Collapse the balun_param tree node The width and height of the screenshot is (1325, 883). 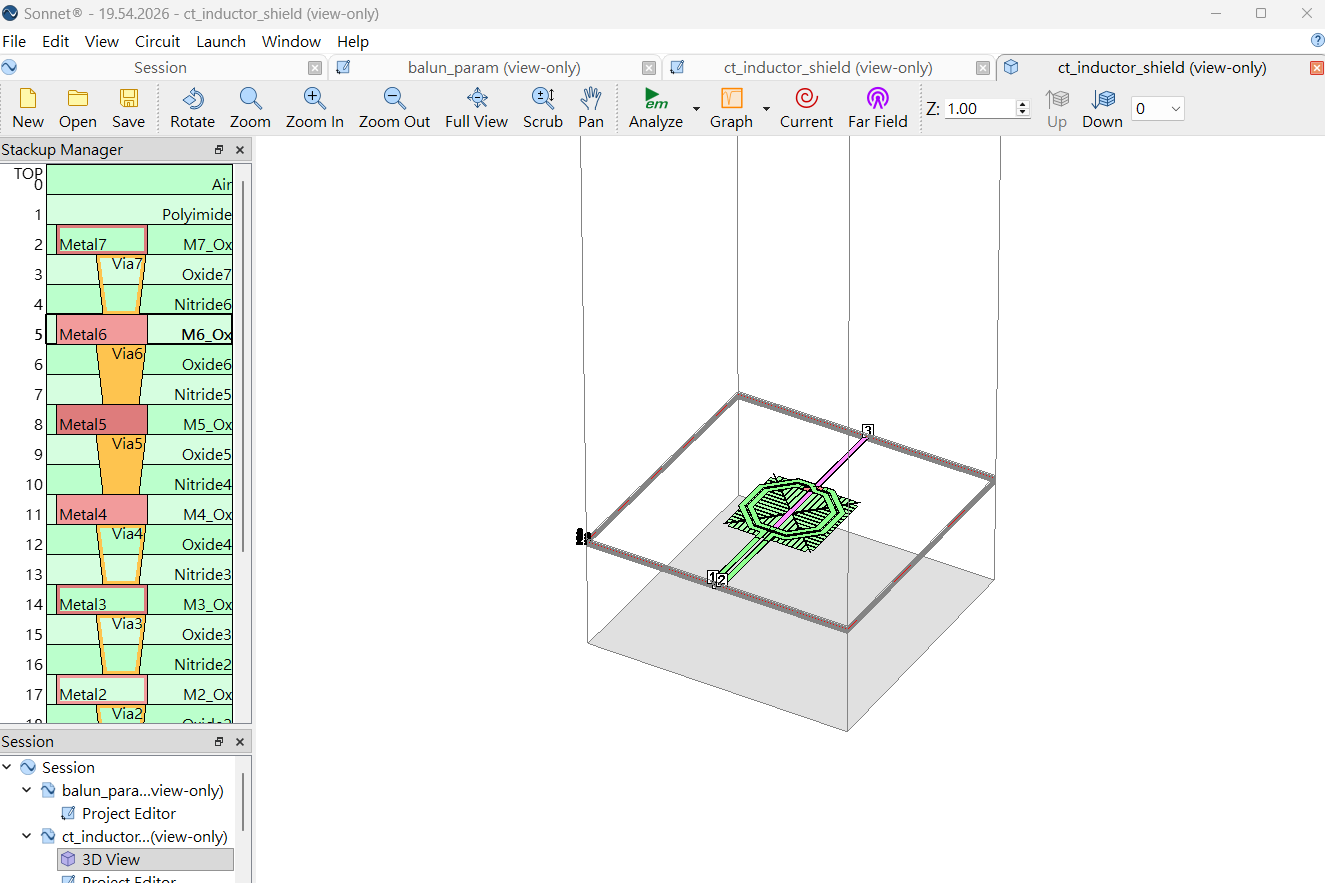(28, 790)
